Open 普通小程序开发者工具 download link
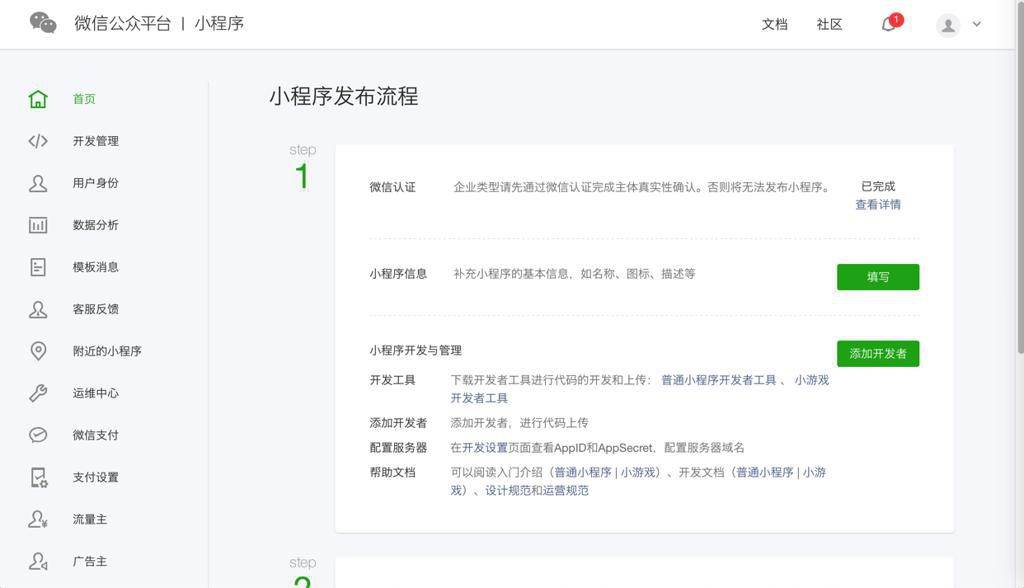This screenshot has width=1024, height=588. tap(718, 380)
